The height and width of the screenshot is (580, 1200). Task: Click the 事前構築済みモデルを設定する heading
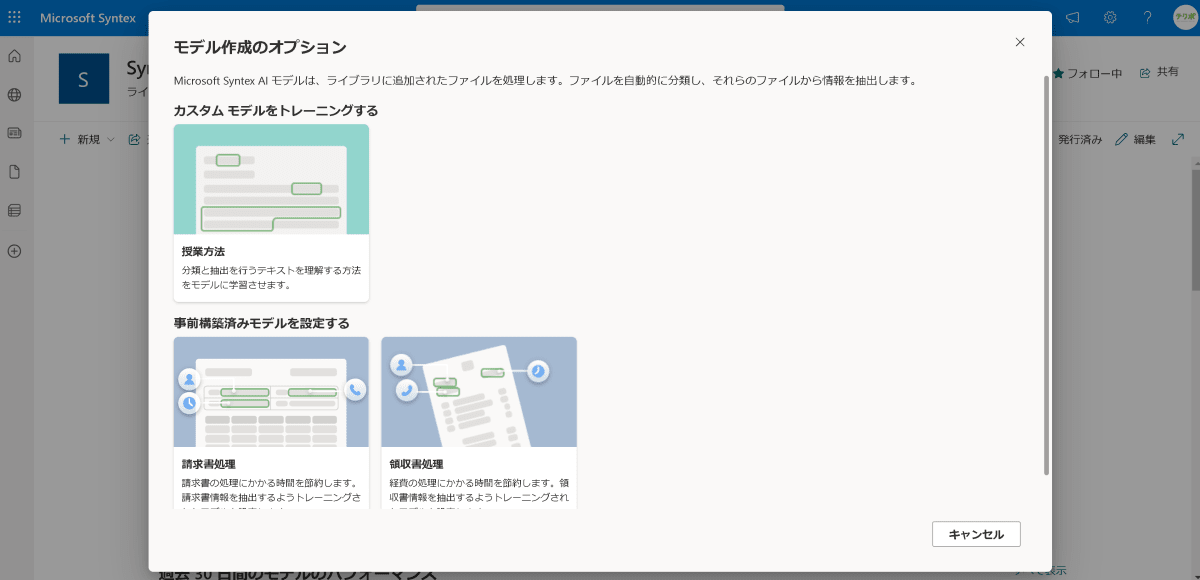262,323
